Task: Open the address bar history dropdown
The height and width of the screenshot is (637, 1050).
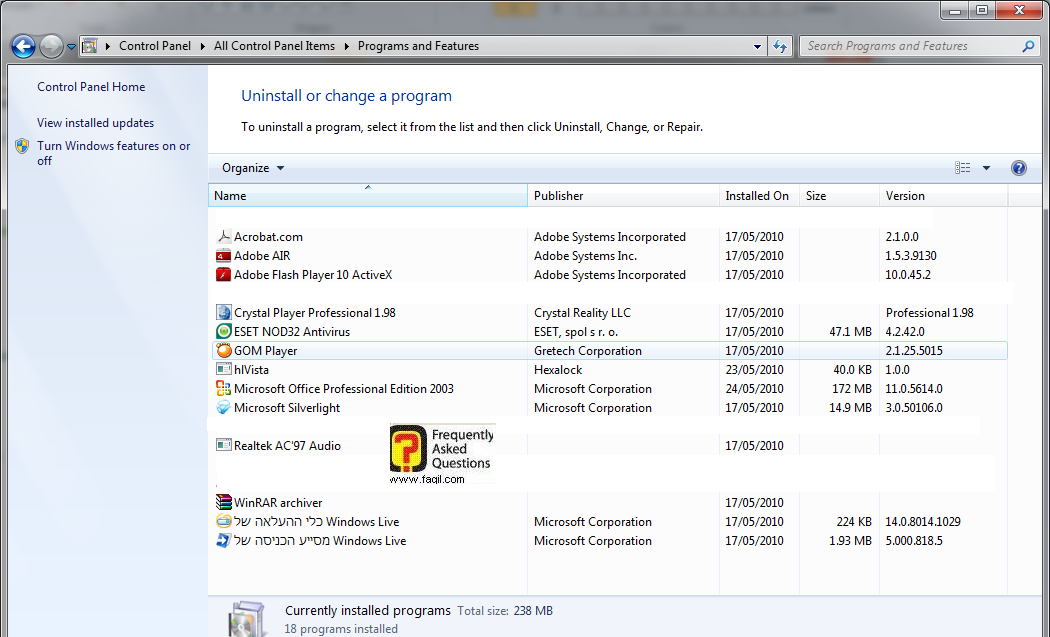Action: point(758,46)
